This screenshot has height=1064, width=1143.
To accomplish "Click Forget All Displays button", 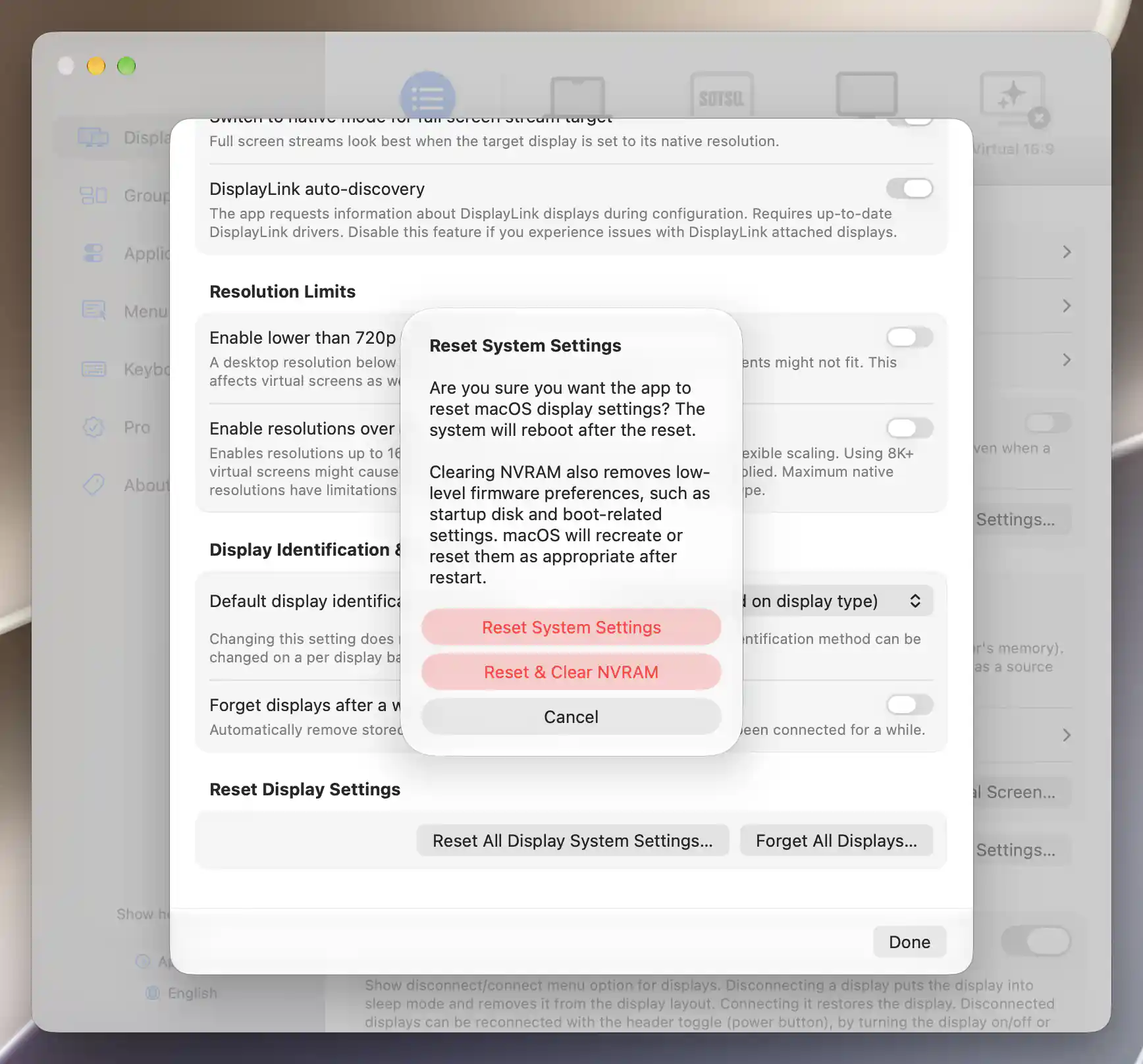I will coord(836,841).
